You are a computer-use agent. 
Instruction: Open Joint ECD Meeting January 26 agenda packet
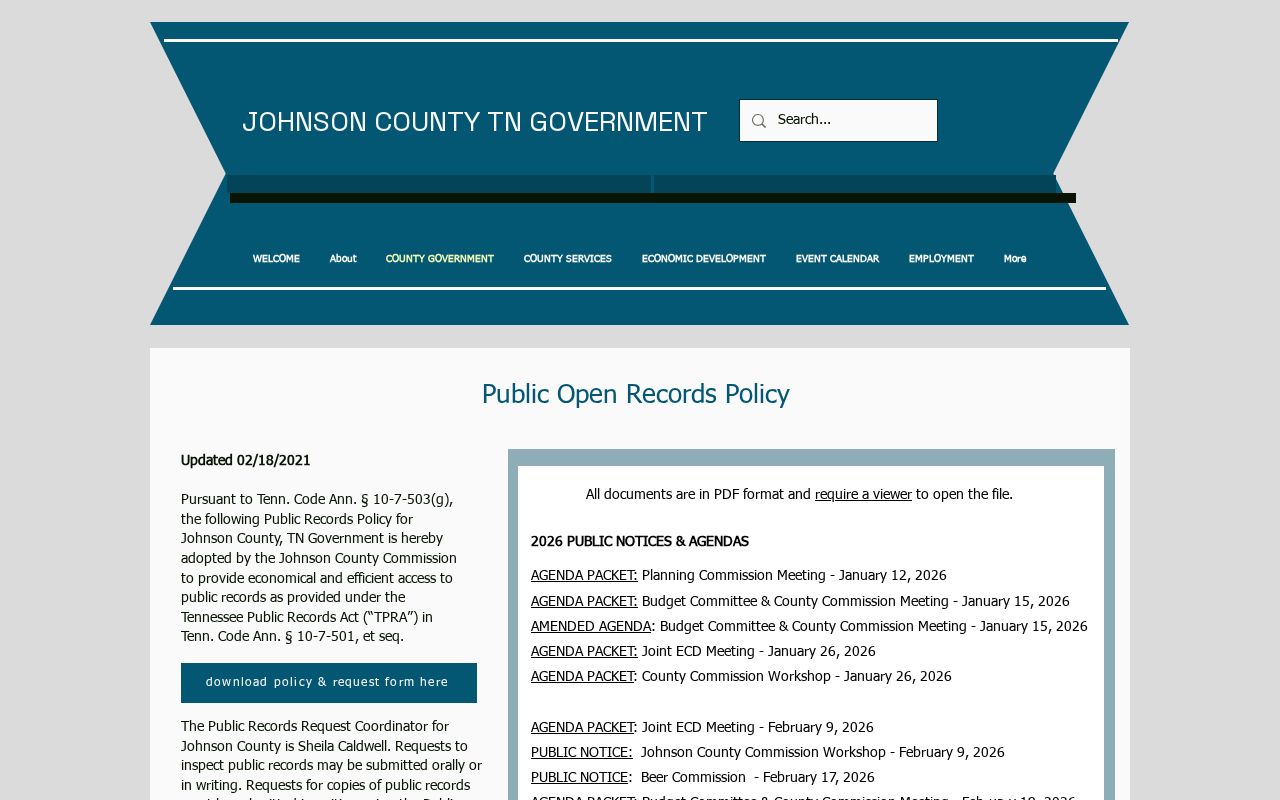584,652
